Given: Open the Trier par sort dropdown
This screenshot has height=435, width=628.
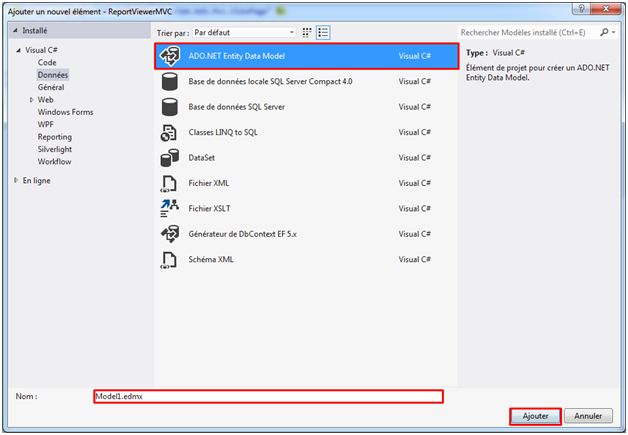Looking at the screenshot, I should pyautogui.click(x=244, y=32).
